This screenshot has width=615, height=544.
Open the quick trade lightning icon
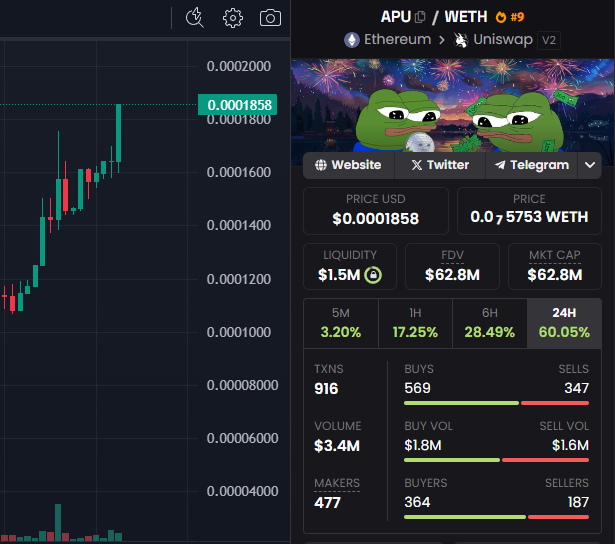click(195, 18)
